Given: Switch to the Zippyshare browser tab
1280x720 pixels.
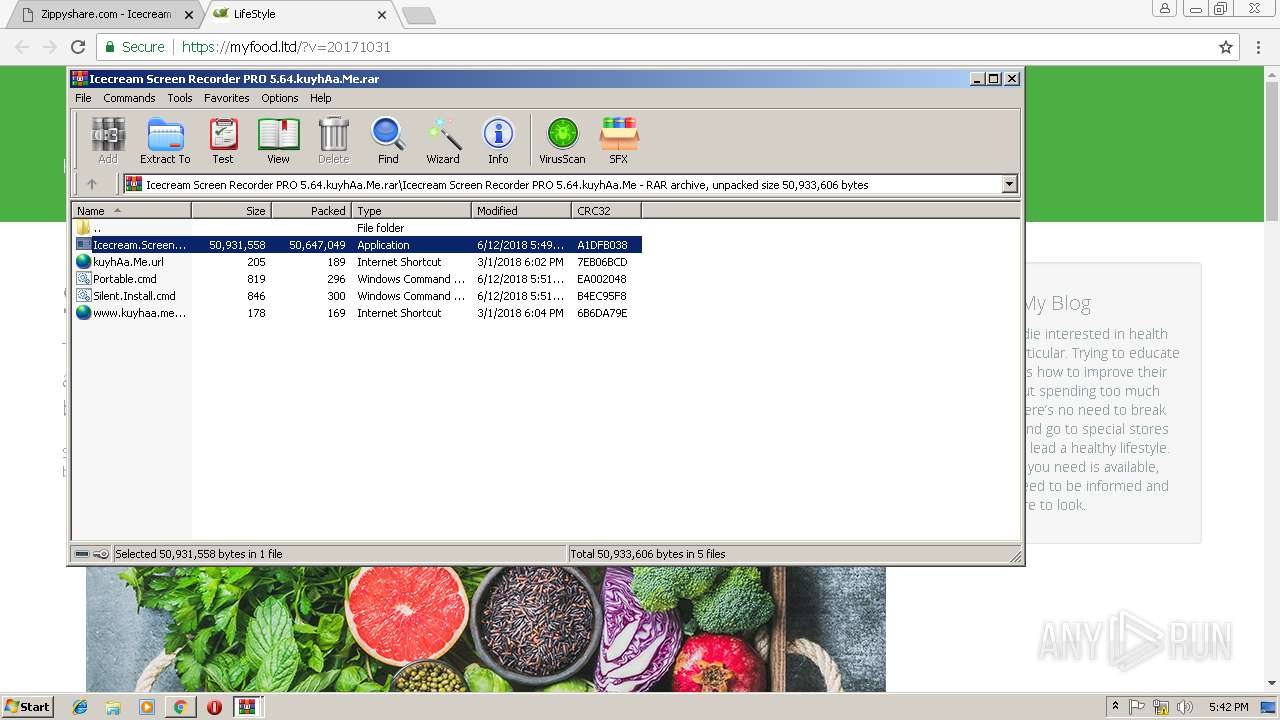Looking at the screenshot, I should point(105,15).
